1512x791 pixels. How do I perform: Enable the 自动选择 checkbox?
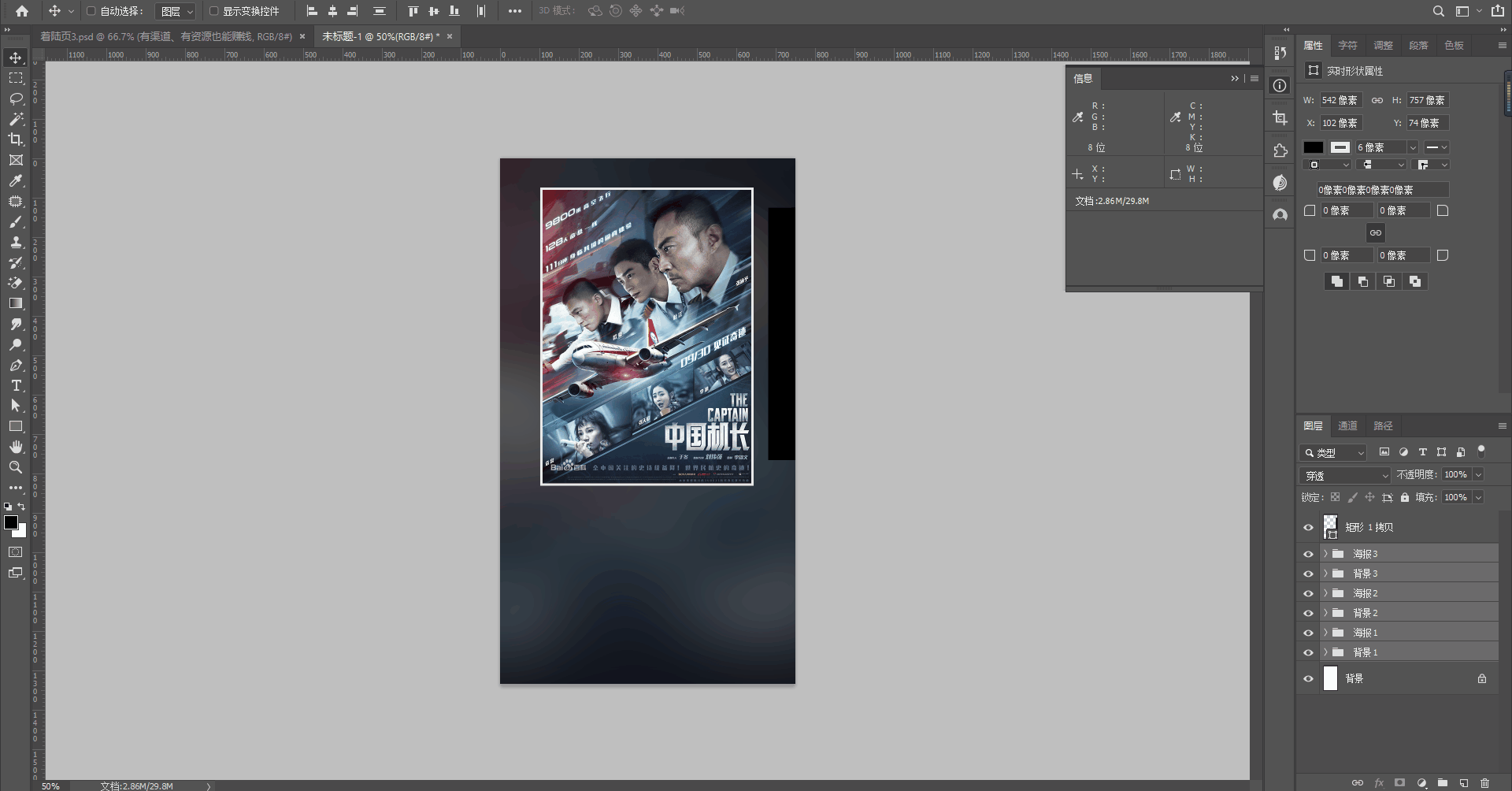tap(91, 11)
